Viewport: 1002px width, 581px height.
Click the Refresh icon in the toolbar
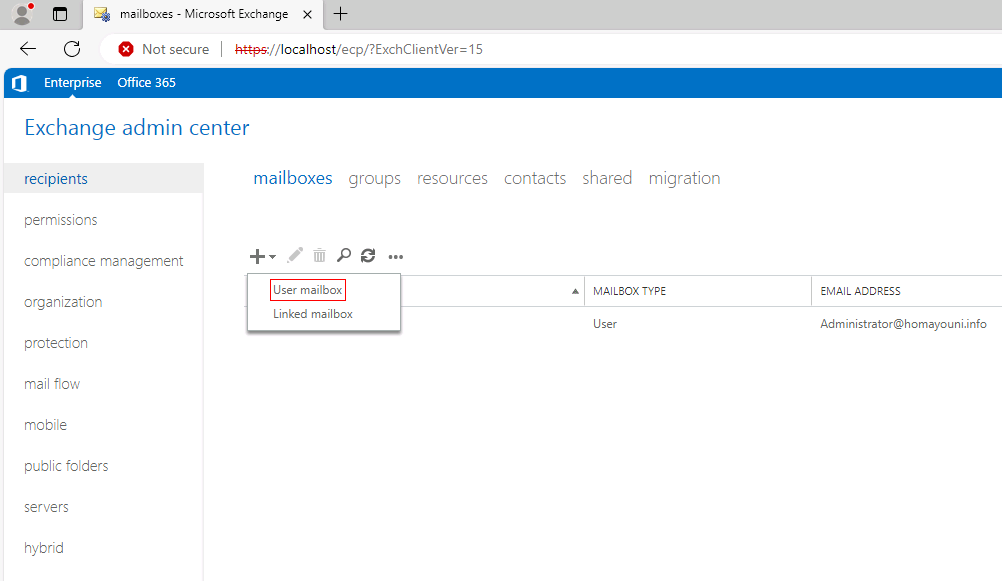(x=368, y=256)
